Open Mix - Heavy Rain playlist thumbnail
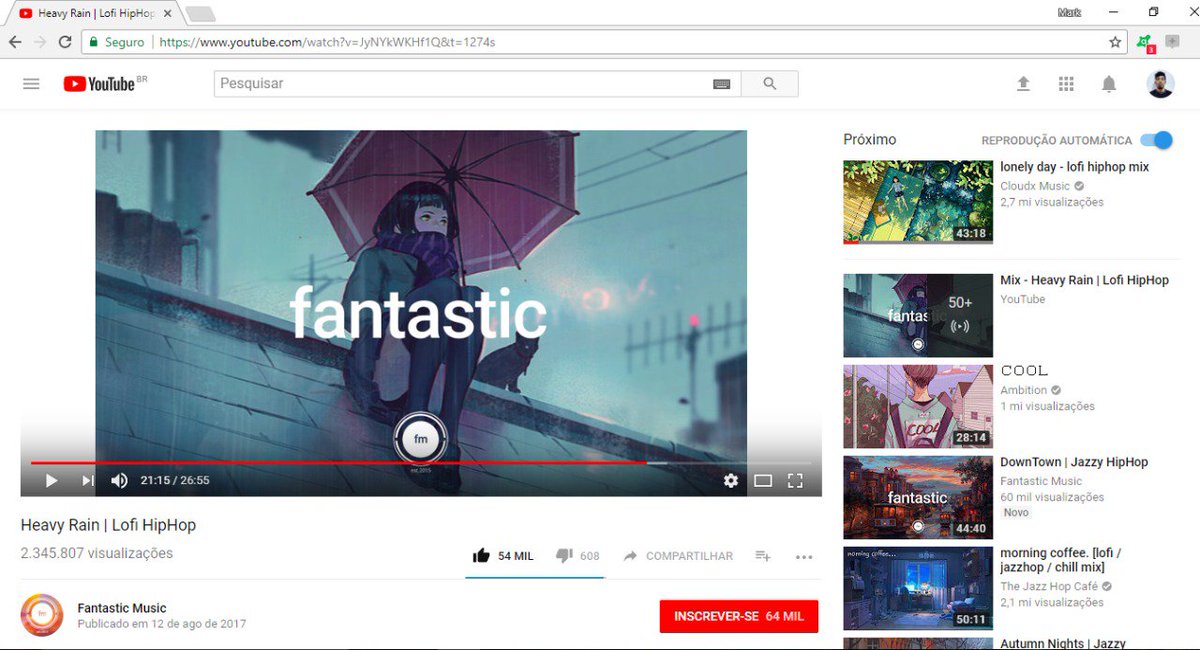 tap(918, 315)
